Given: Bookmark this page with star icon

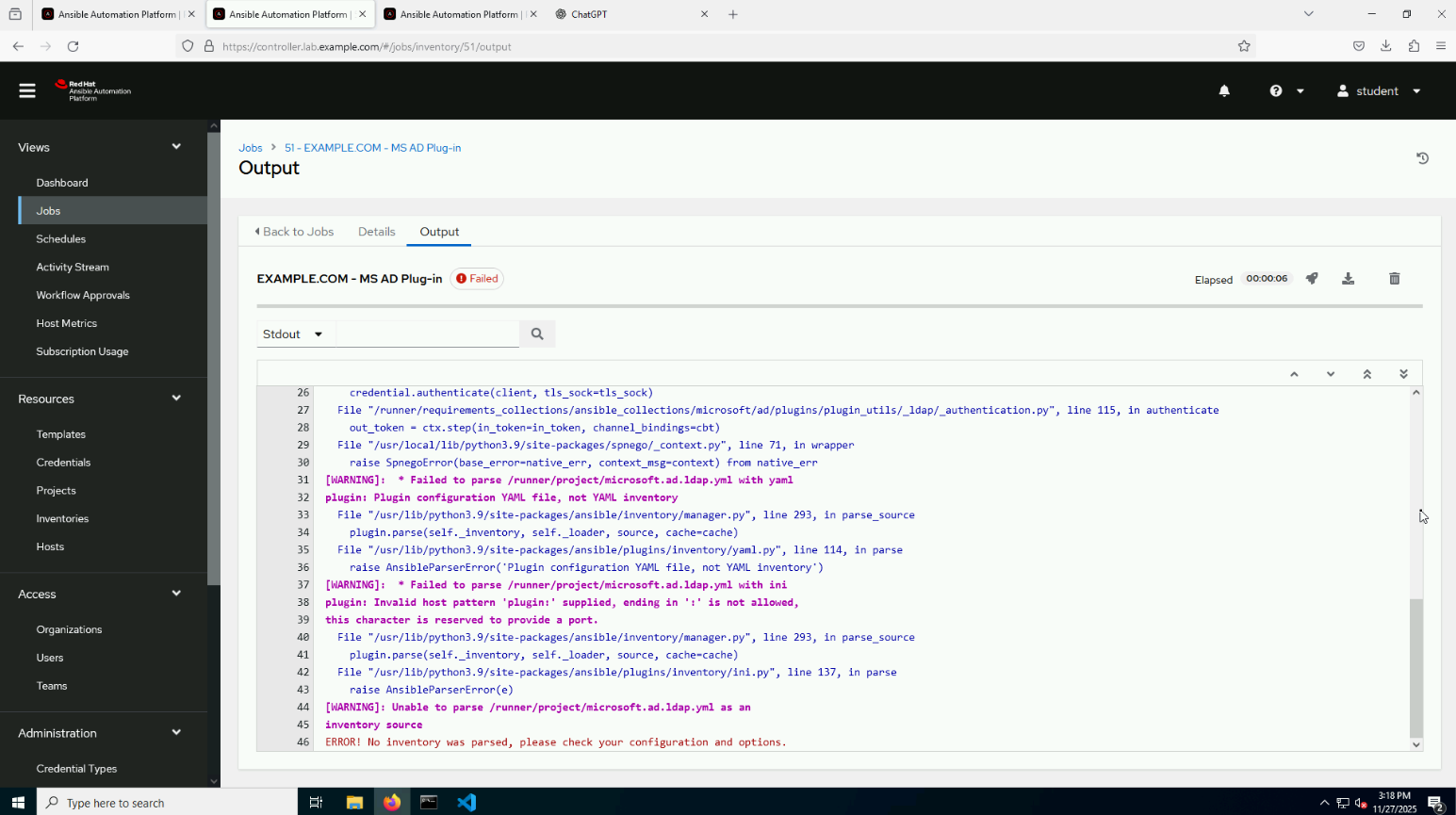Looking at the screenshot, I should [x=1244, y=46].
